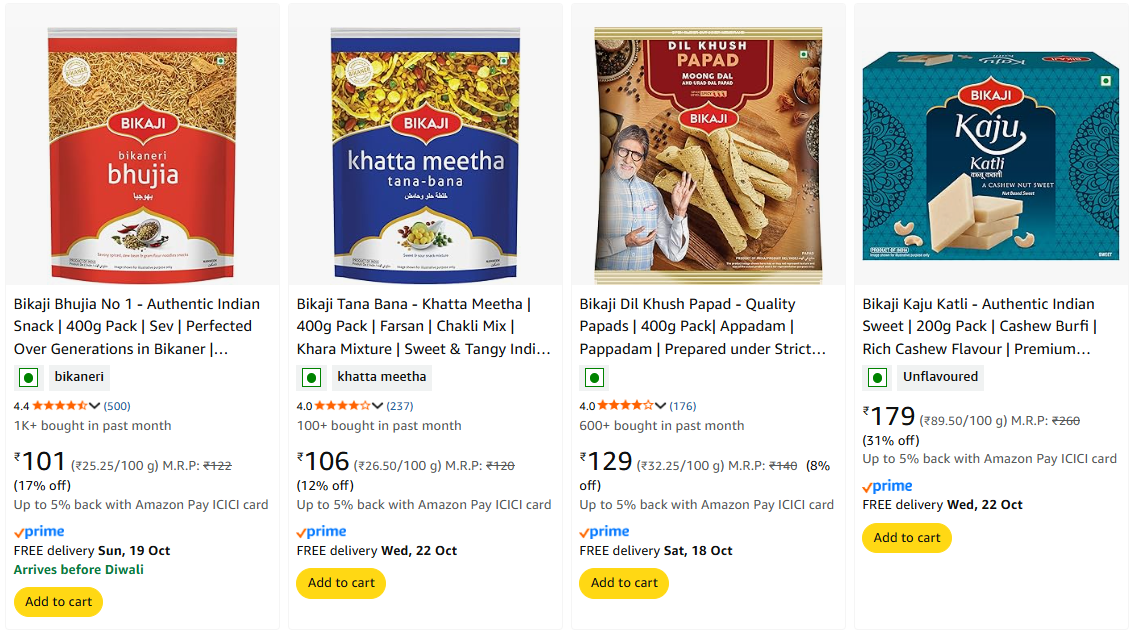
Task: Click vegetarian symbol under Dil Khush Papad
Action: 595,378
